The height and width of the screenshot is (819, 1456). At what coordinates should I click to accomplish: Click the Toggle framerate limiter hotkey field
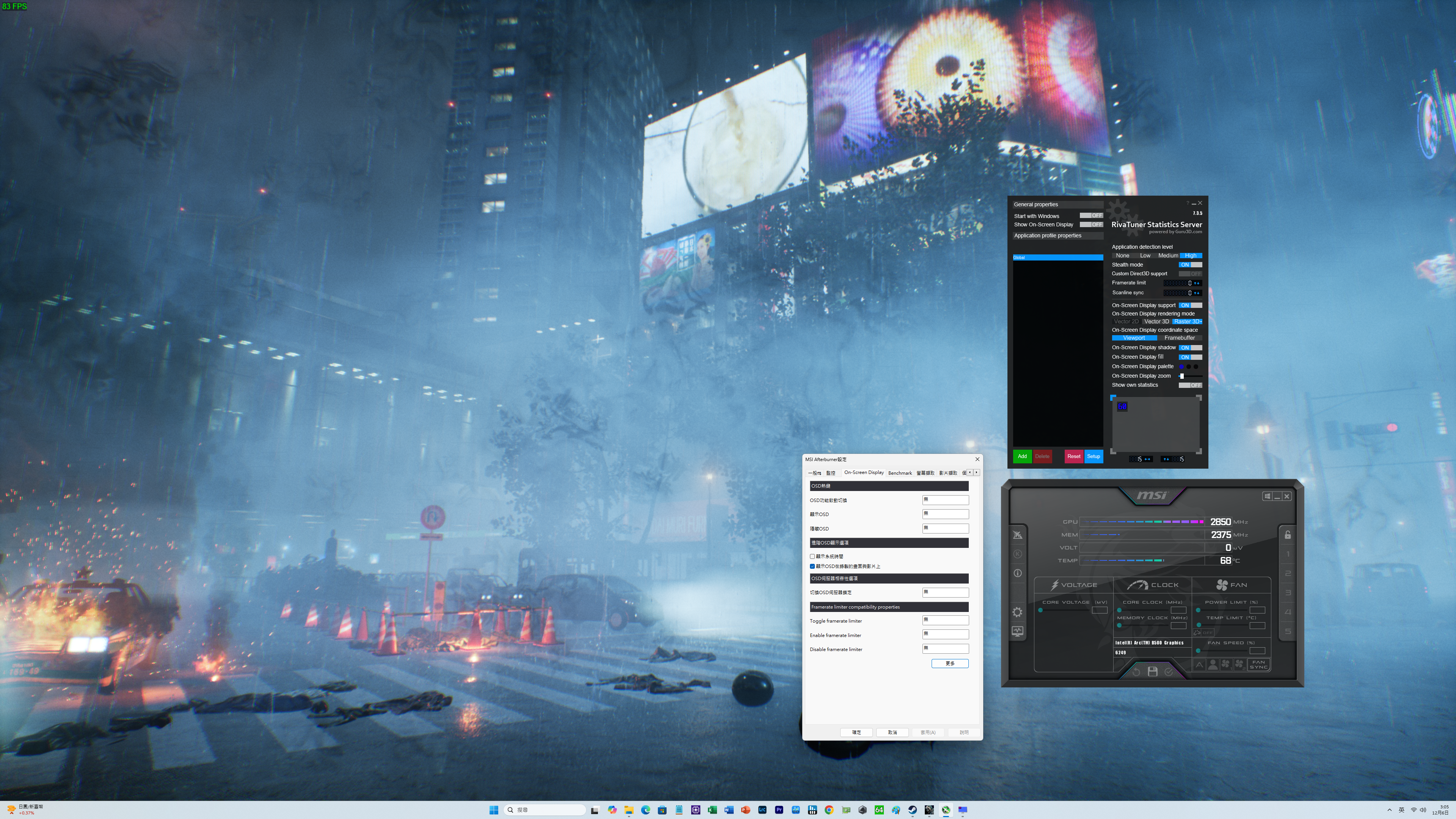click(x=945, y=621)
